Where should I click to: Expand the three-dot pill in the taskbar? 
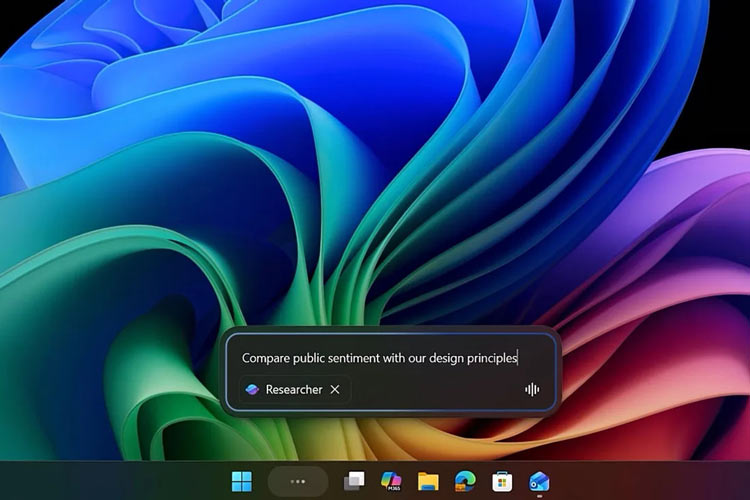tap(297, 481)
